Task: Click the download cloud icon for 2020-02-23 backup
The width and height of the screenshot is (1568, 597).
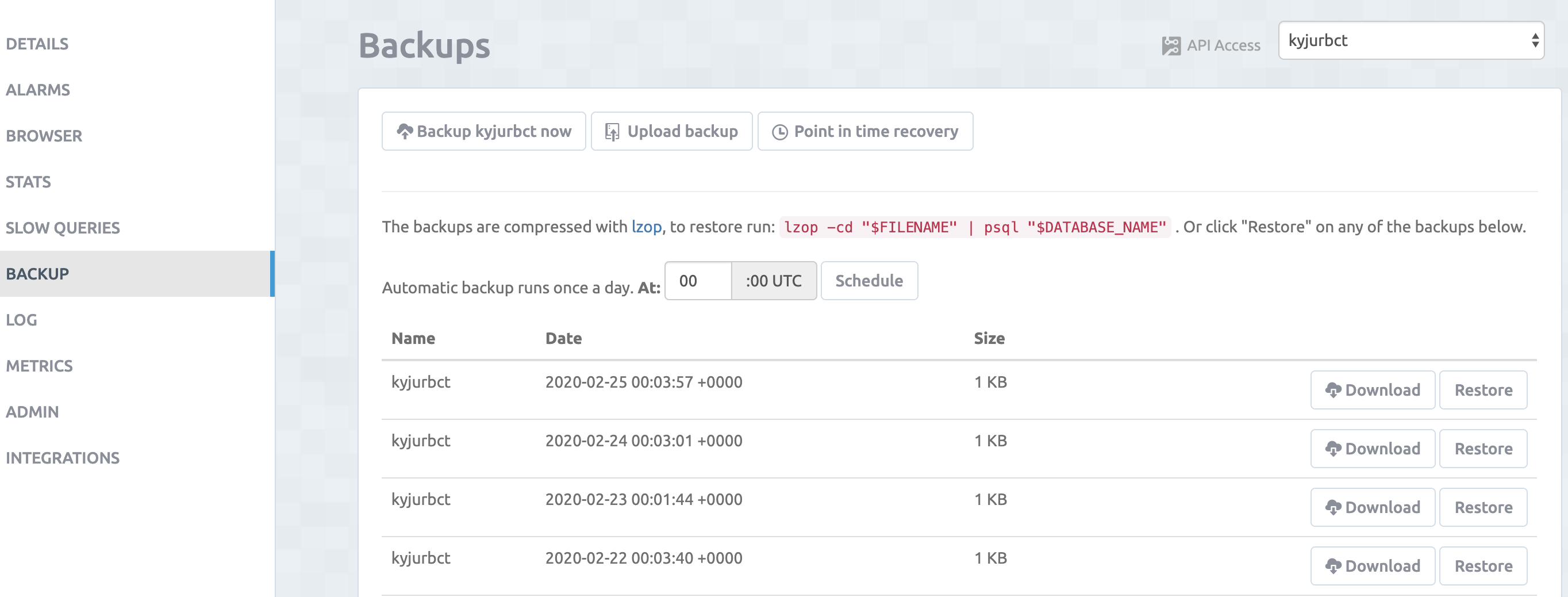Action: tap(1333, 507)
